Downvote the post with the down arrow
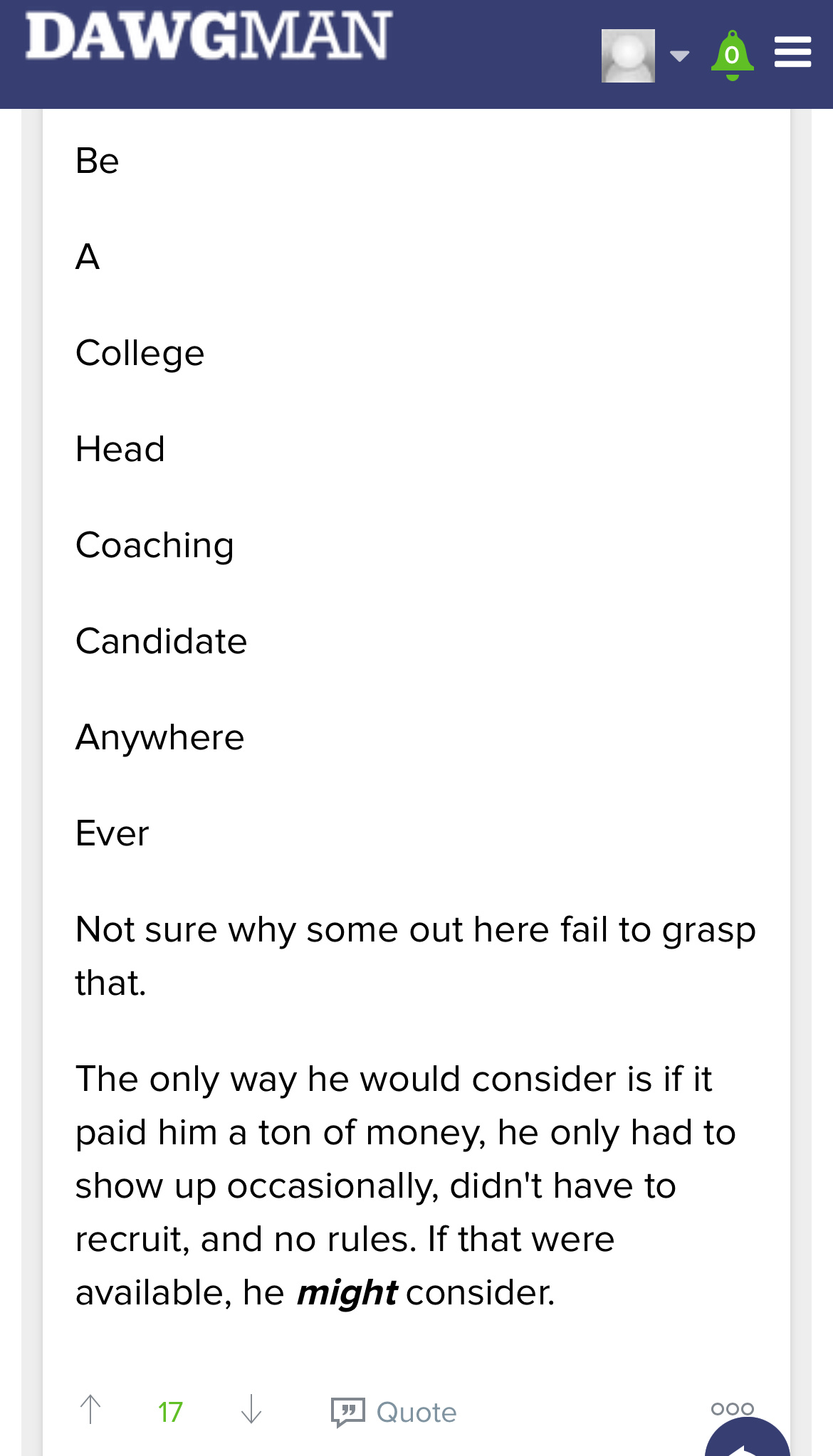833x1456 pixels. coord(251,1410)
